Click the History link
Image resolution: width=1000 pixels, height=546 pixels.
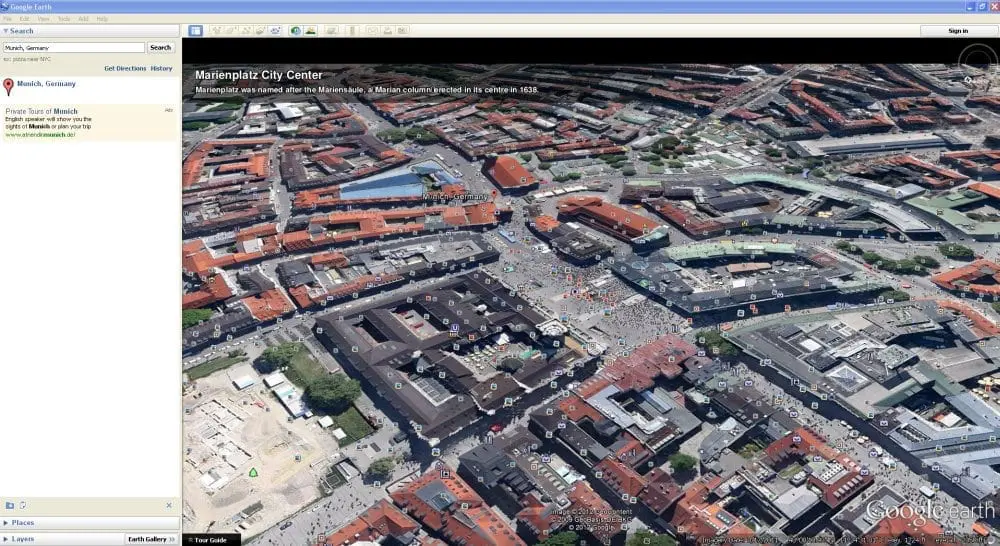click(161, 68)
